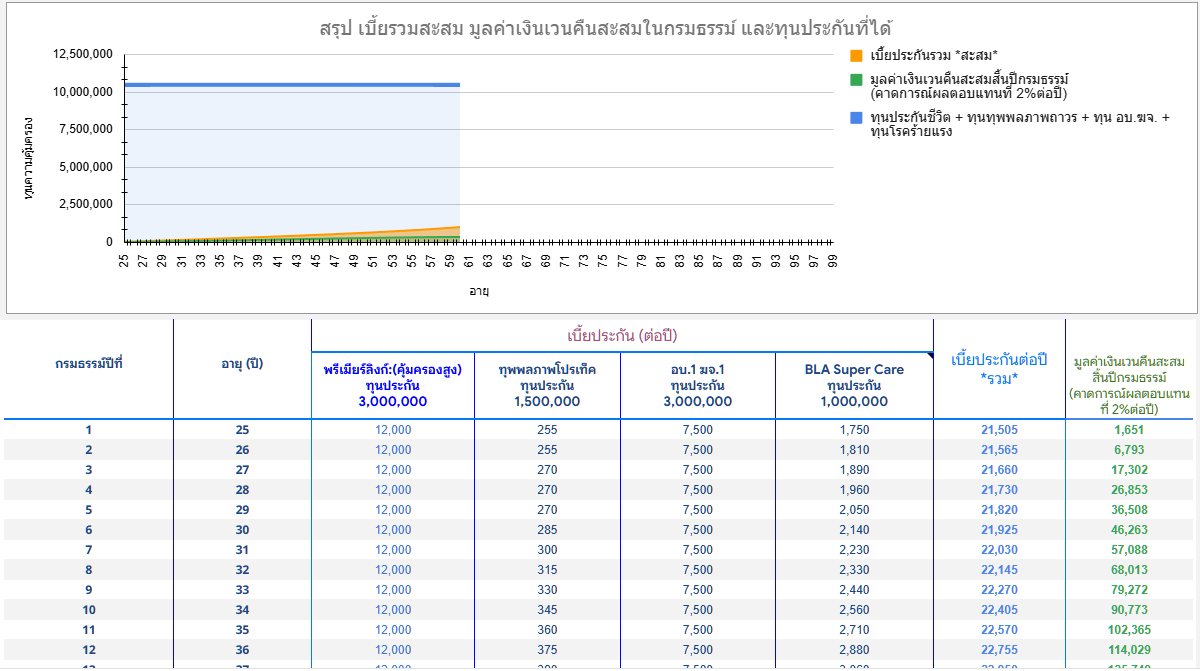
Task: Click the green legend swatch for มูลค่าเงินเวนคืนสะสม
Action: pyautogui.click(x=856, y=79)
